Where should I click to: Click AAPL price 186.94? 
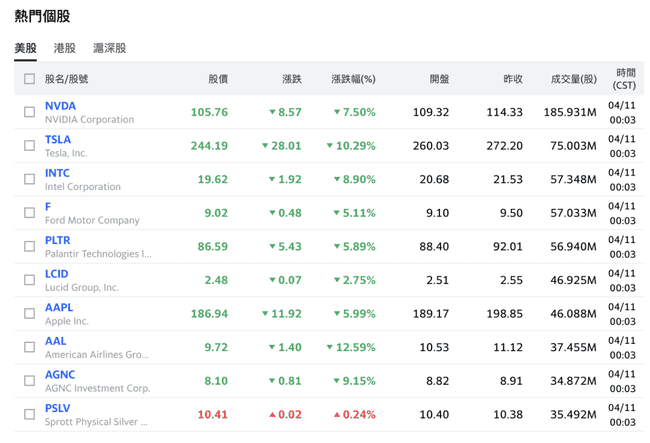pyautogui.click(x=209, y=313)
